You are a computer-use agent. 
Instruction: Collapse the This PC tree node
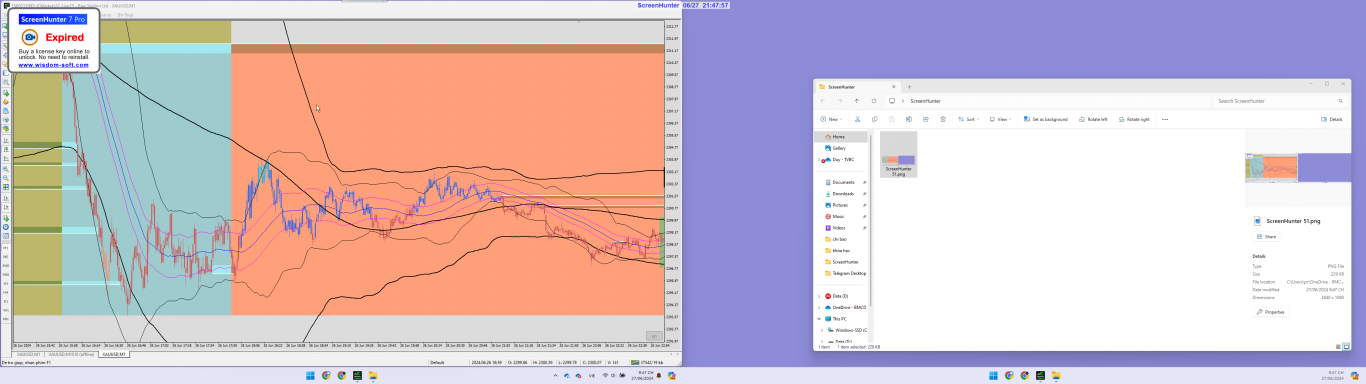[x=820, y=319]
